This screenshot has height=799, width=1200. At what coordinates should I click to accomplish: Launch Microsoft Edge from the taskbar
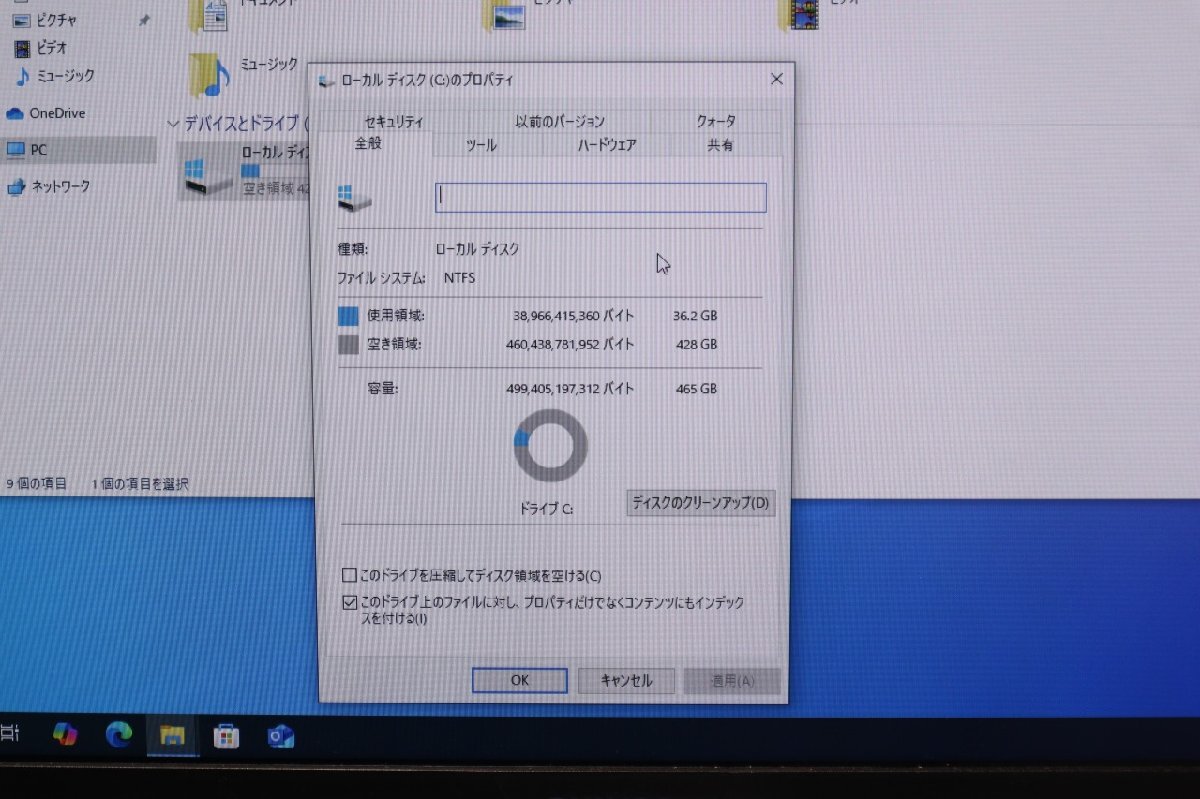(x=119, y=735)
